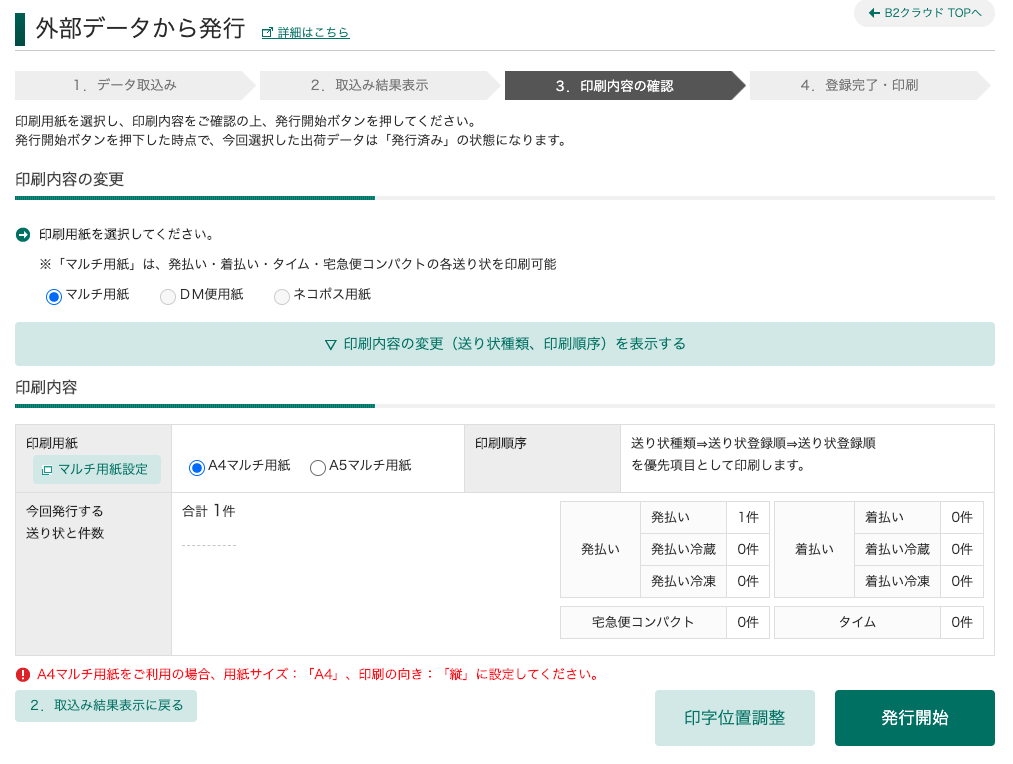
Task: Open 印字位置調整 print position adjustment
Action: coord(735,718)
